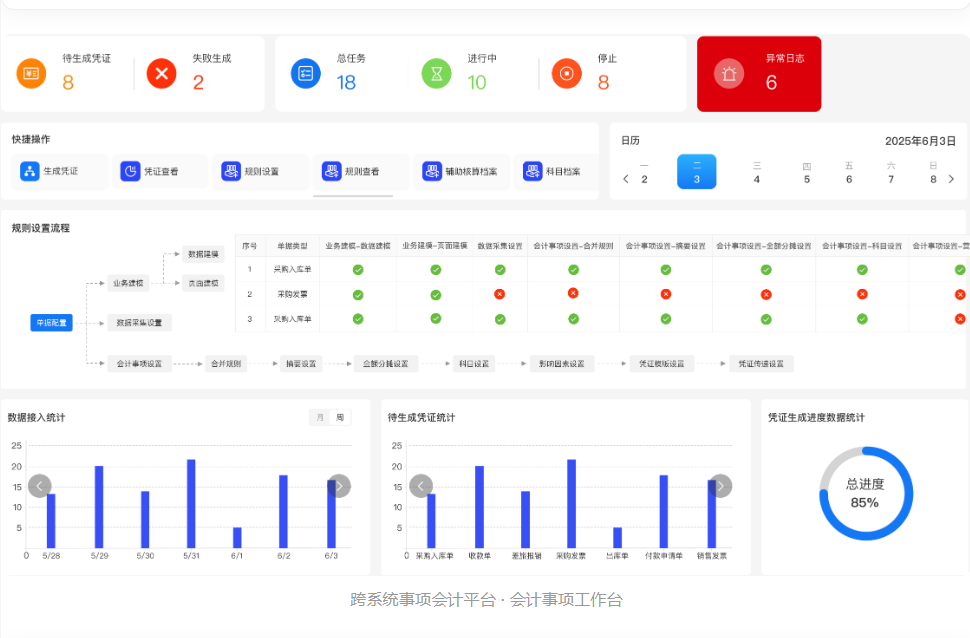Click the orange 停止 stop icon
Image resolution: width=970 pixels, height=638 pixels.
tap(567, 74)
